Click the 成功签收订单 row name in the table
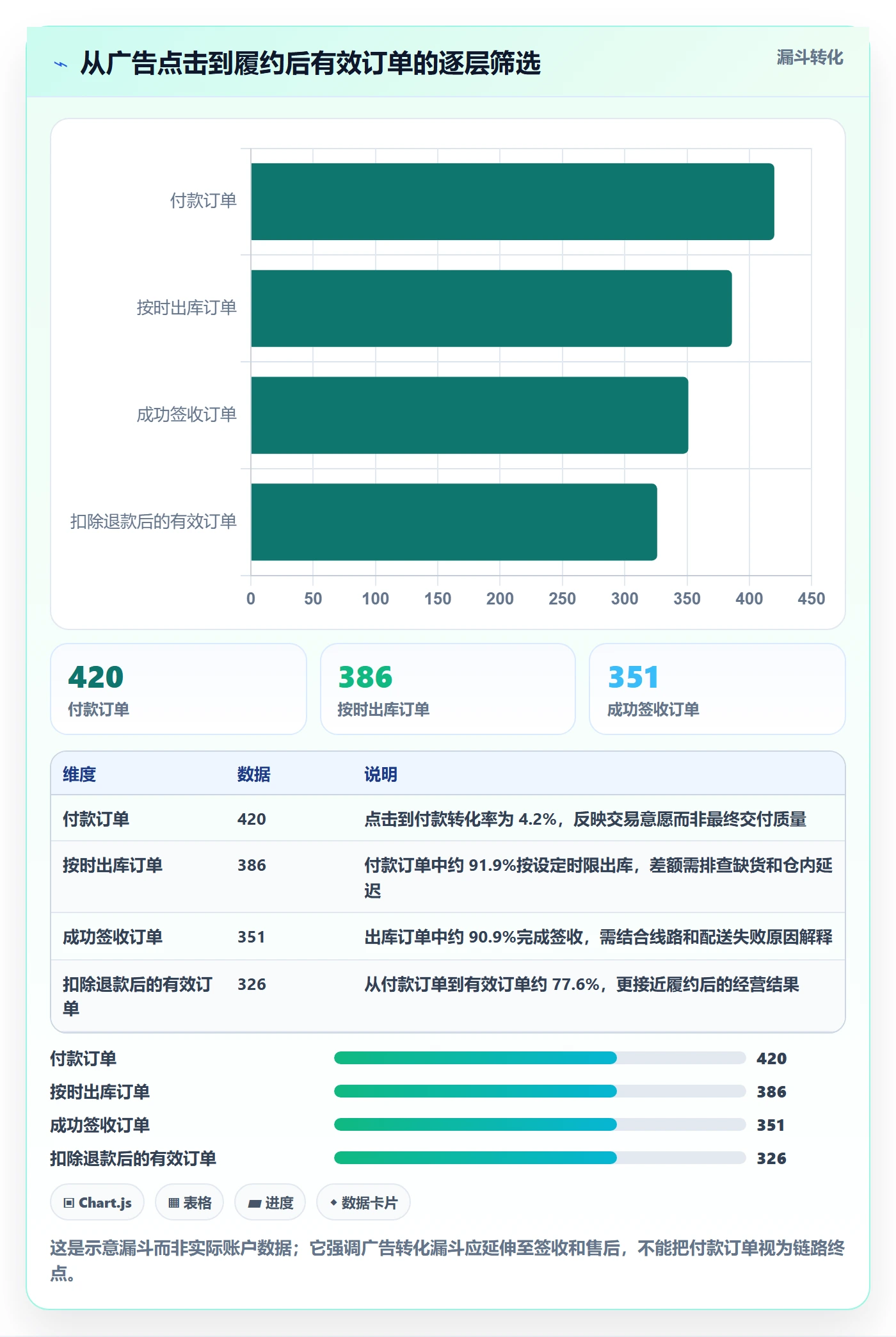Image resolution: width=896 pixels, height=1337 pixels. tap(113, 937)
